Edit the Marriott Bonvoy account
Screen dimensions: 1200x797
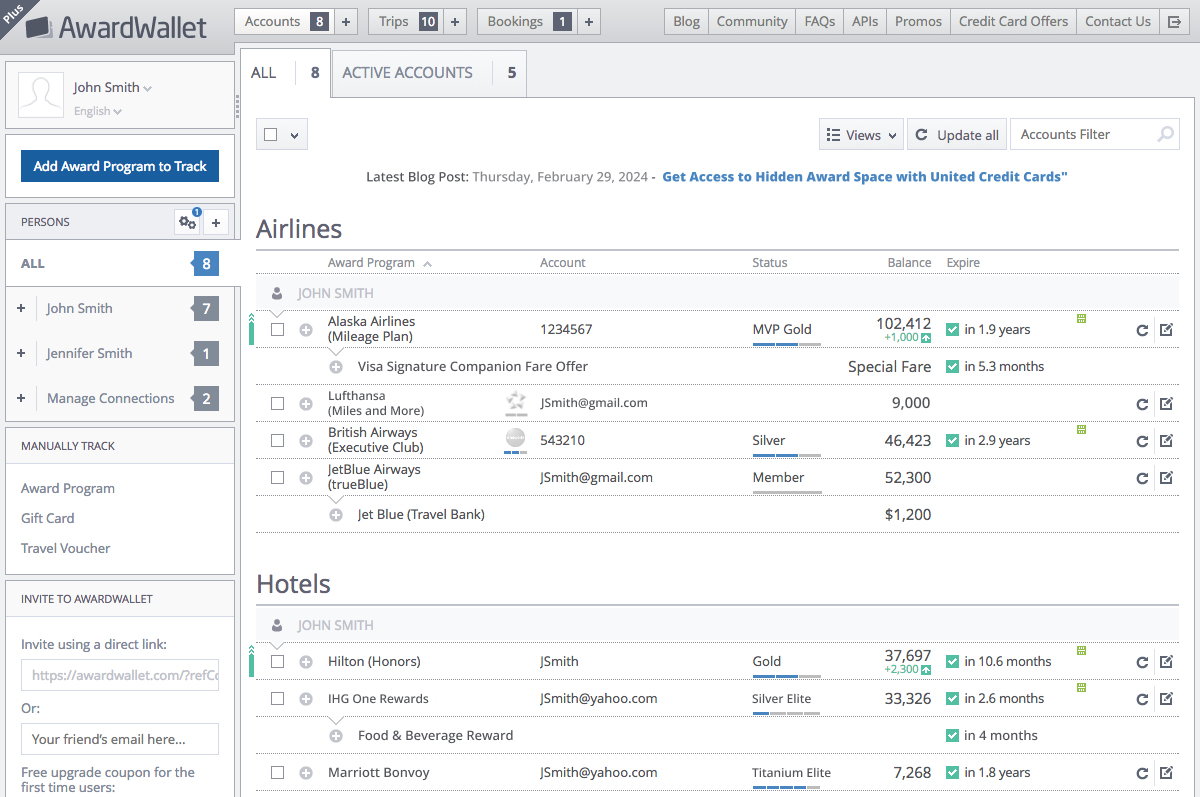[1166, 773]
